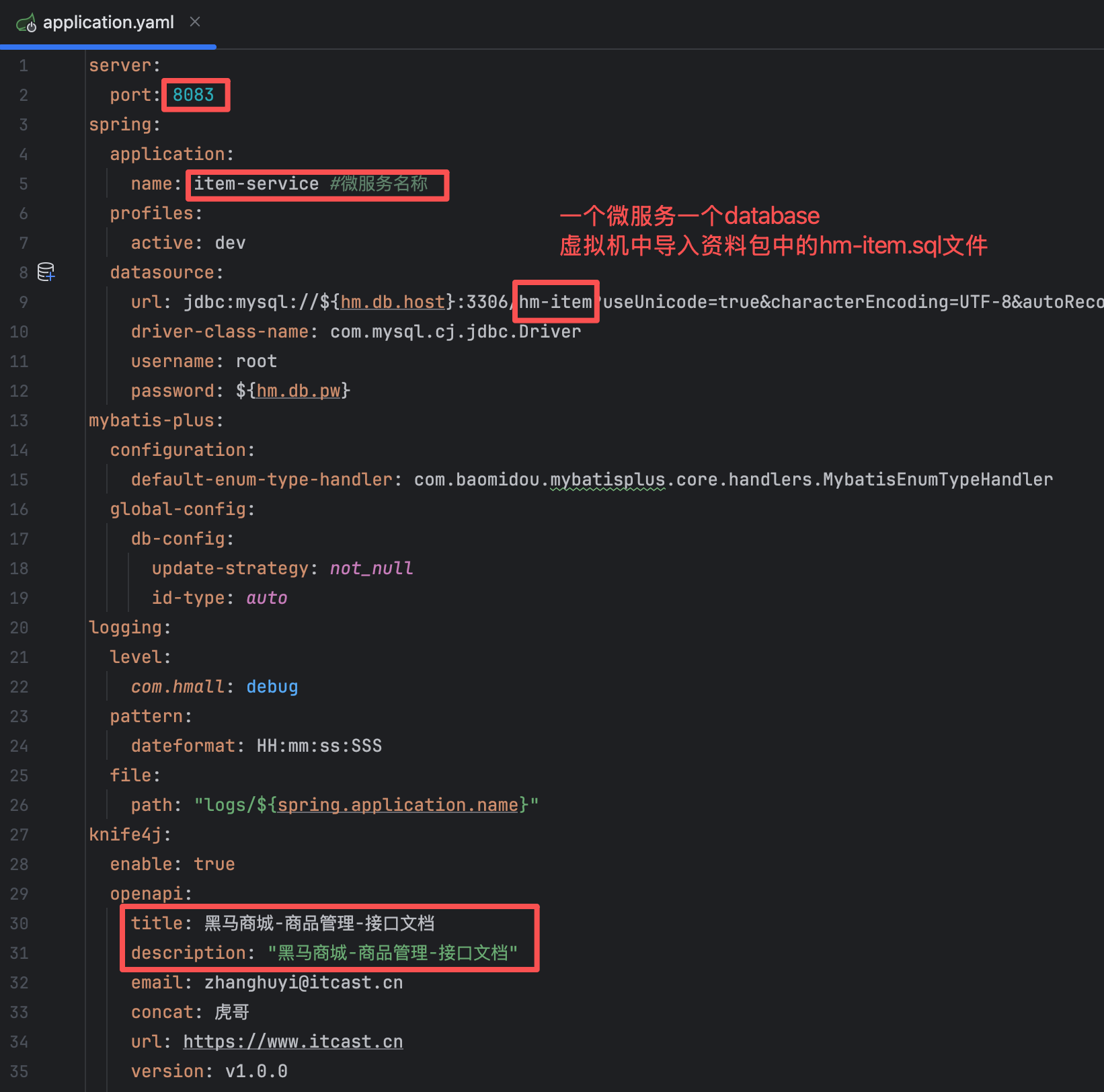The width and height of the screenshot is (1104, 1092).
Task: Click the hm.db.pw placeholder reference
Action: point(299,391)
